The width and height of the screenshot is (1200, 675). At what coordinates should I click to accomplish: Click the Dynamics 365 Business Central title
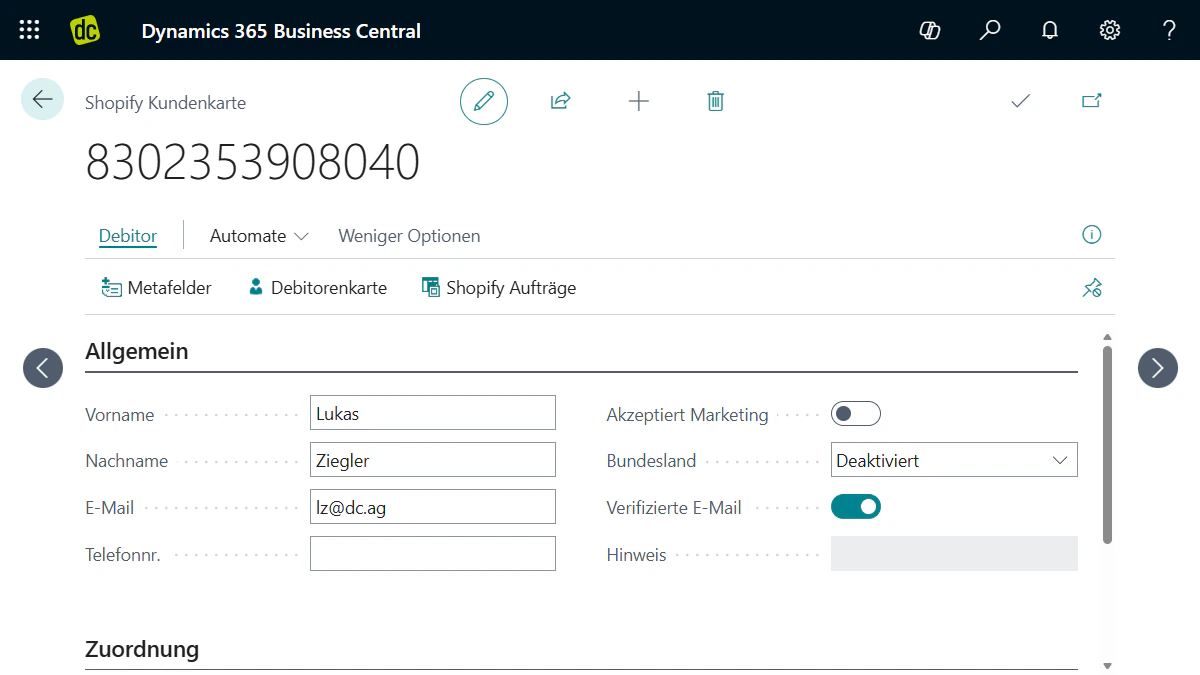click(x=281, y=31)
